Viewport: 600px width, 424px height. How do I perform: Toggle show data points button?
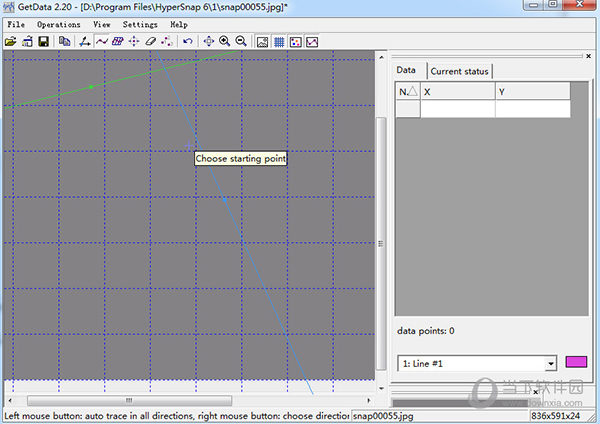(x=295, y=41)
